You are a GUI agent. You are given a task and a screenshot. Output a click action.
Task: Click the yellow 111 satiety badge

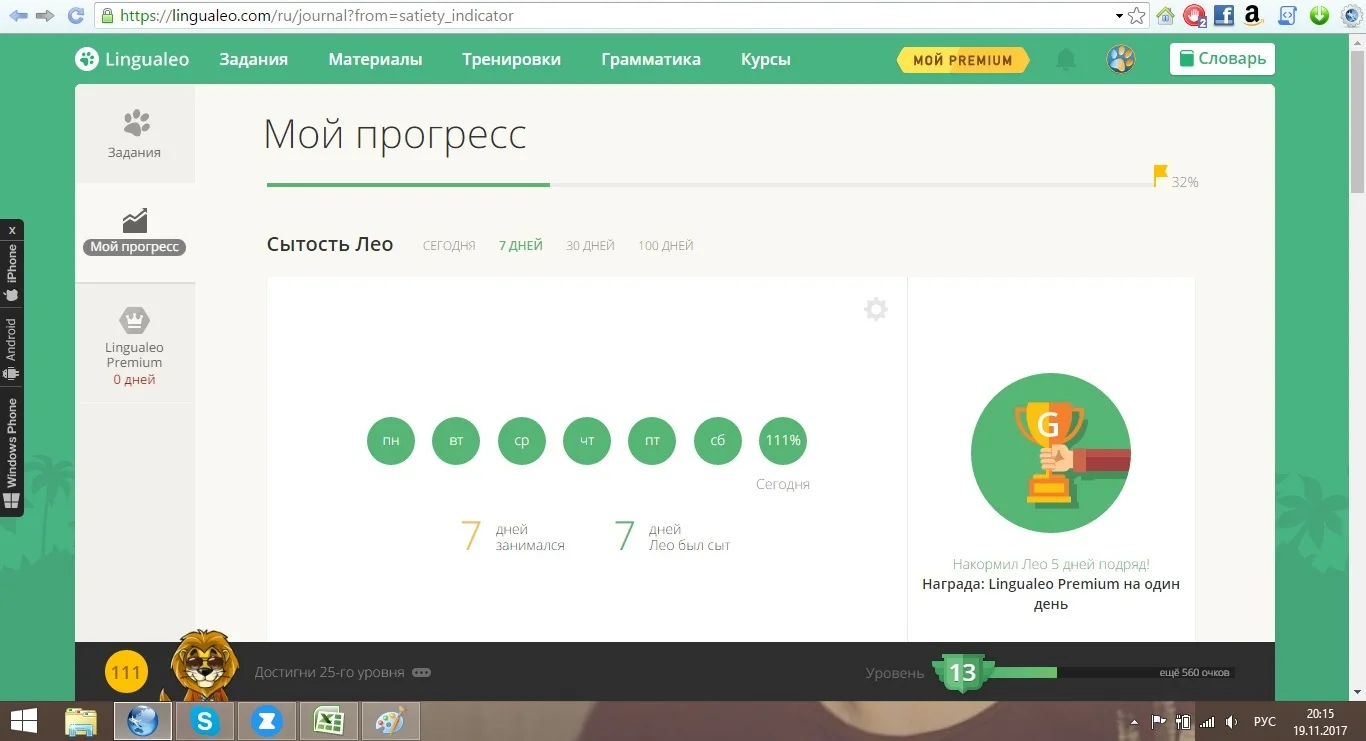tap(126, 673)
